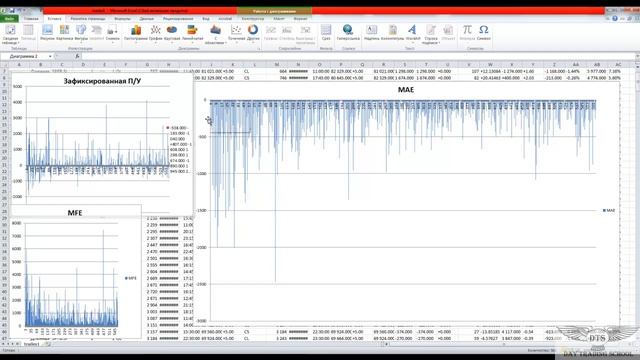Image resolution: width=640 pixels, height=360 pixels.
Task: Insert a Срез slicer
Action: point(326,33)
